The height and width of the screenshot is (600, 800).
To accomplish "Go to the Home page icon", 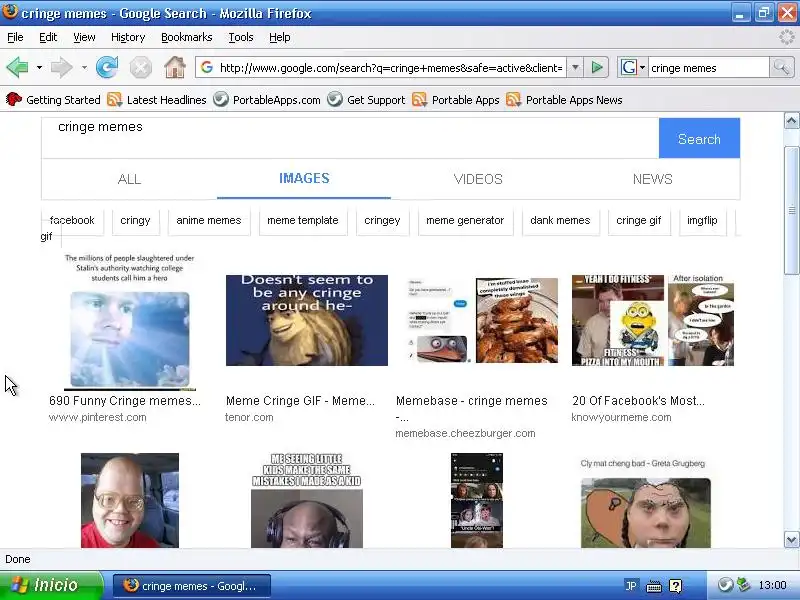I will click(x=174, y=67).
